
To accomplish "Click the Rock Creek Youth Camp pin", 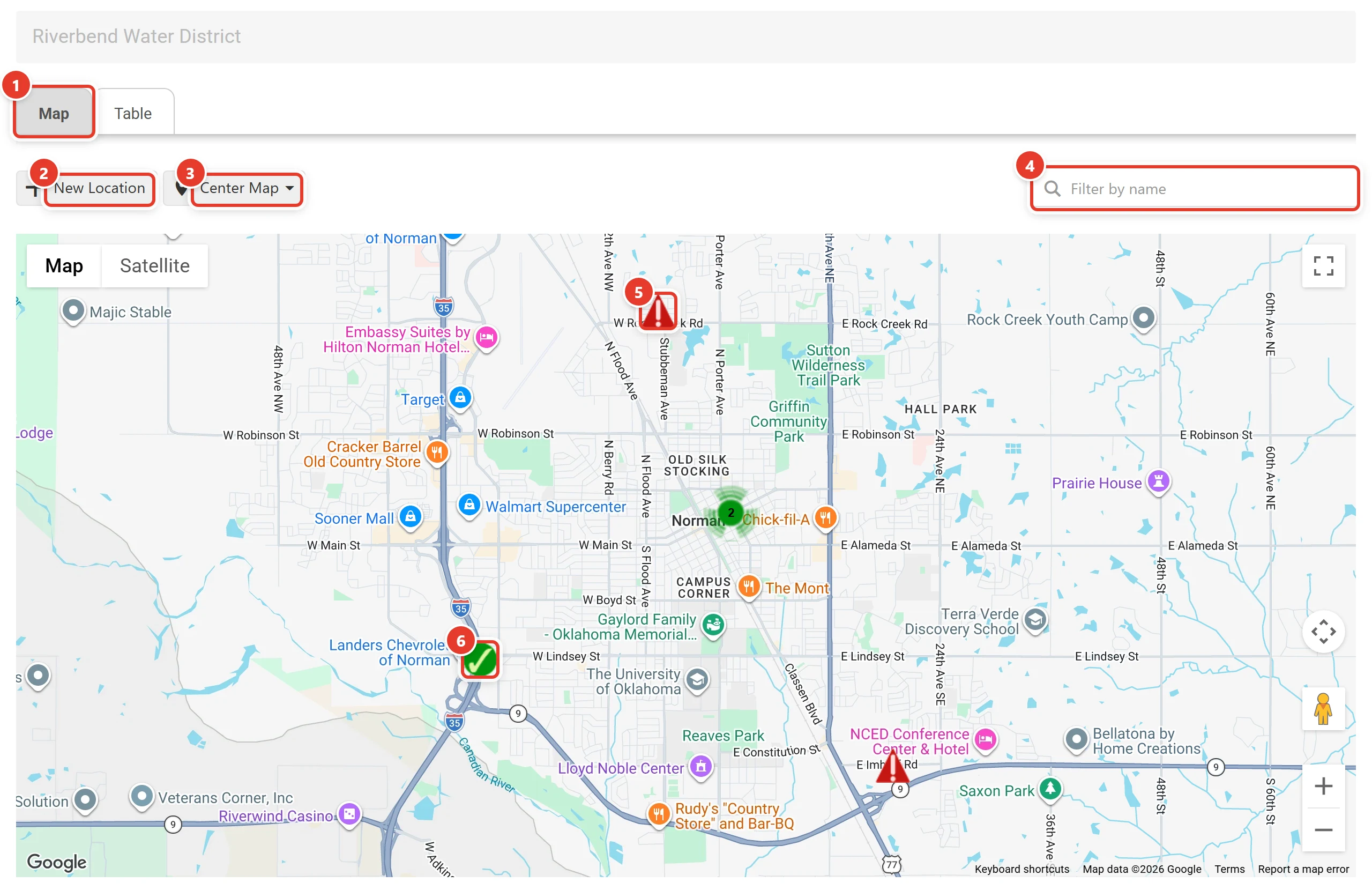I will (1143, 318).
